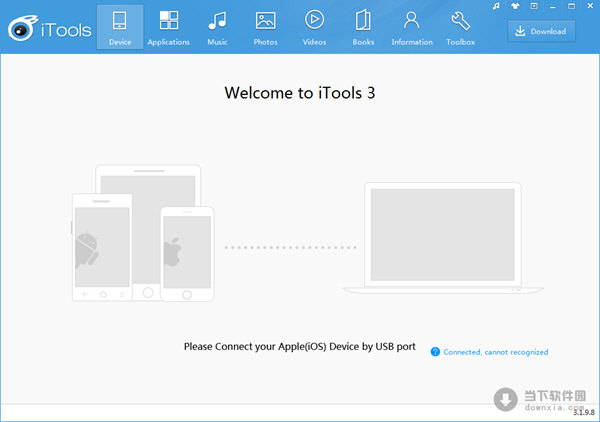
Task: Click the iPhone illustration with Apple logo
Action: point(187,254)
